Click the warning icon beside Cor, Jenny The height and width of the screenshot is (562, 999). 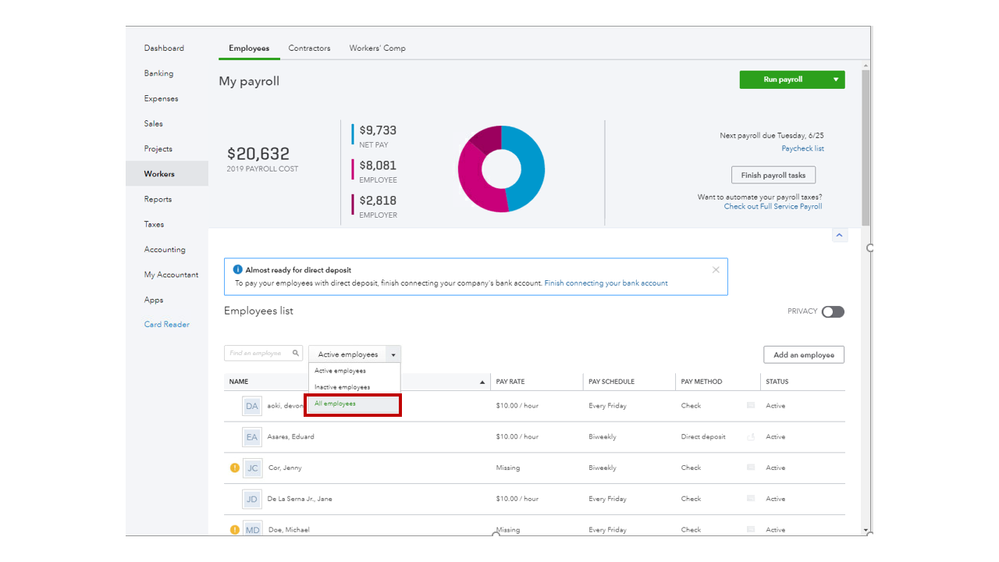[x=235, y=468]
